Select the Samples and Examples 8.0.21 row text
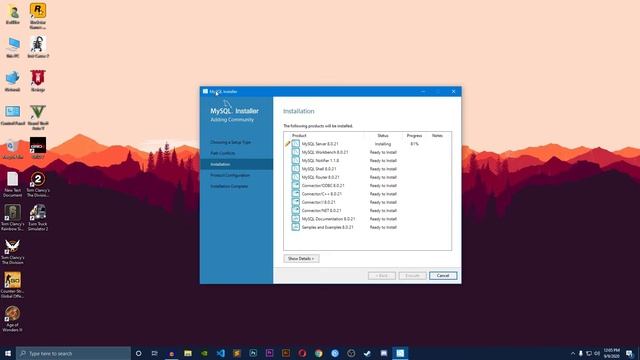Image resolution: width=640 pixels, height=360 pixels. click(x=328, y=227)
